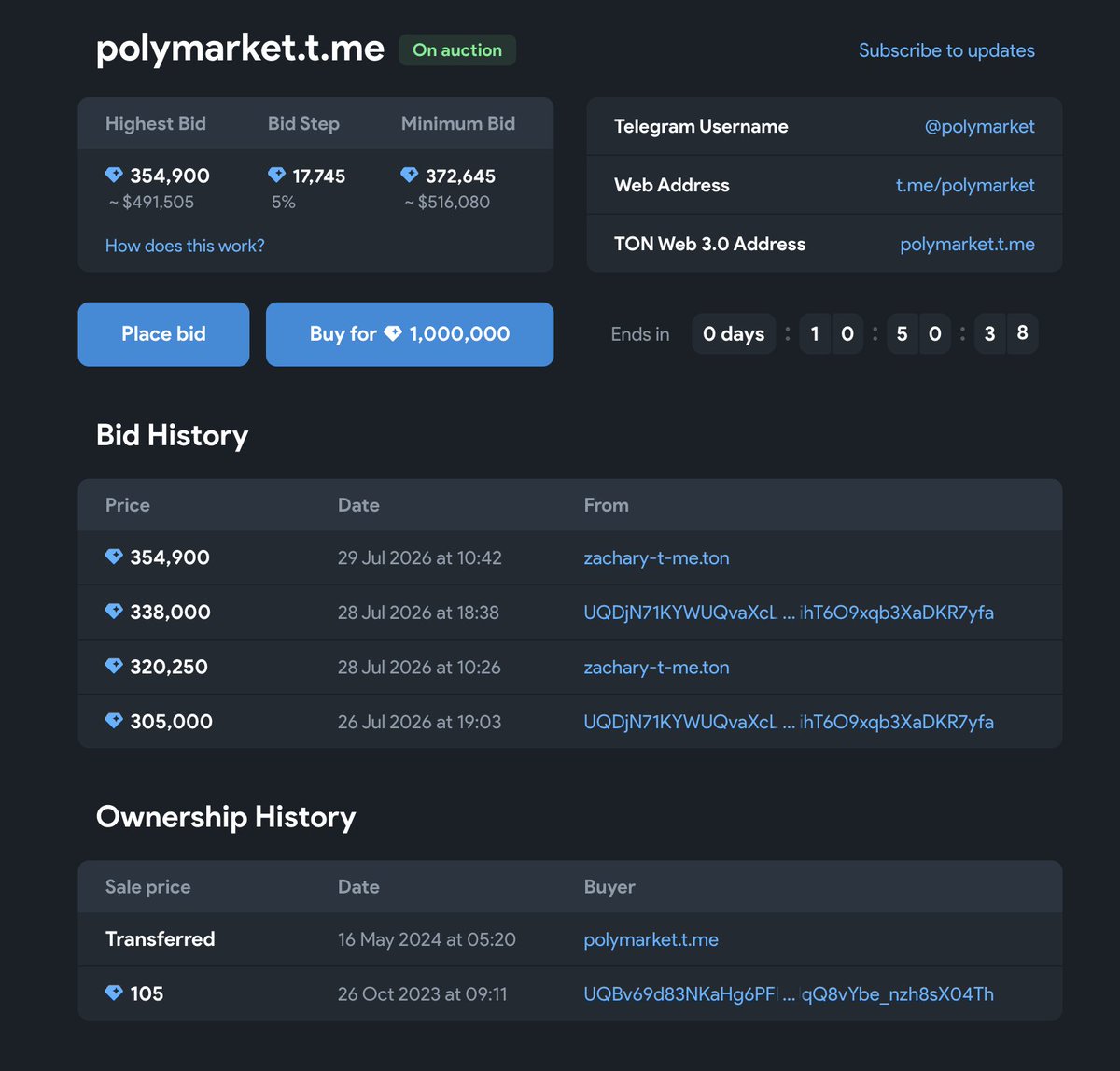Click TON icon in 338,000 bid history row

114,612
